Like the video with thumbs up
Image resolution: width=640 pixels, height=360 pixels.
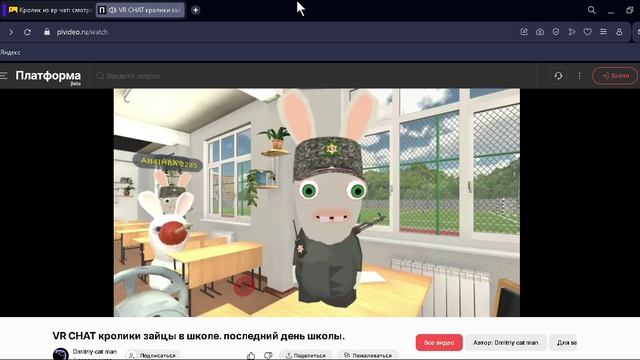(x=251, y=356)
